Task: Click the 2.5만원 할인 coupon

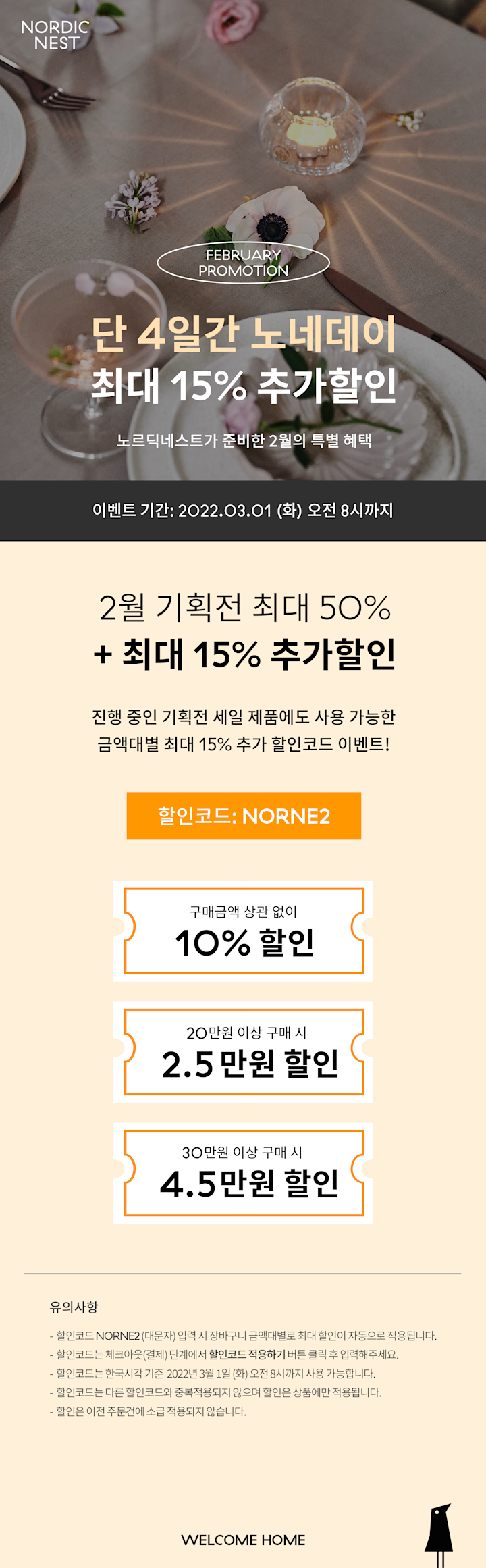Action: (x=243, y=1053)
